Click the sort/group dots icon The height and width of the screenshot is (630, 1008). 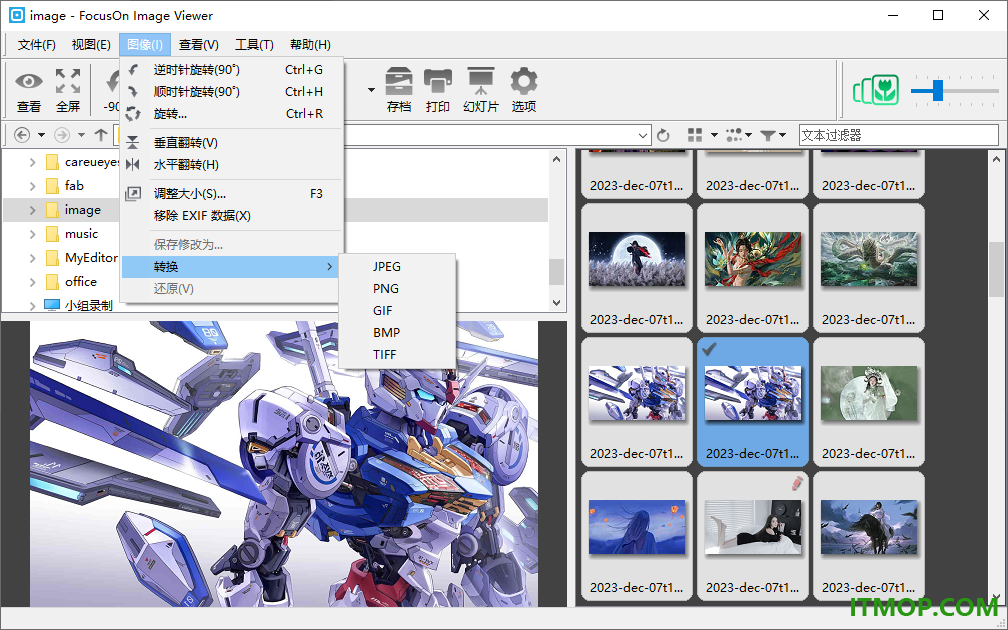[734, 135]
